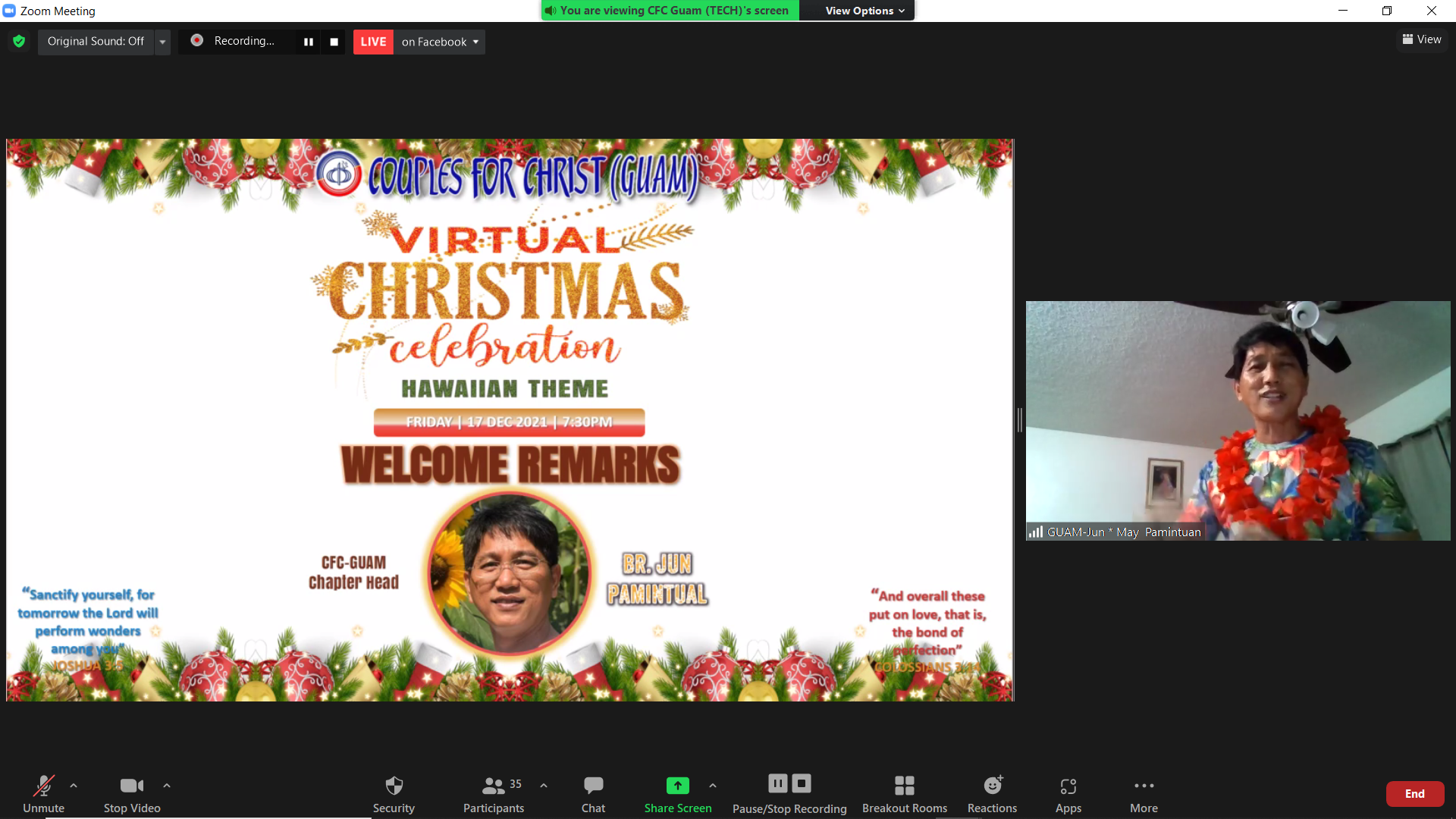1456x819 pixels.
Task: Click the Recording indicator
Action: (x=234, y=41)
